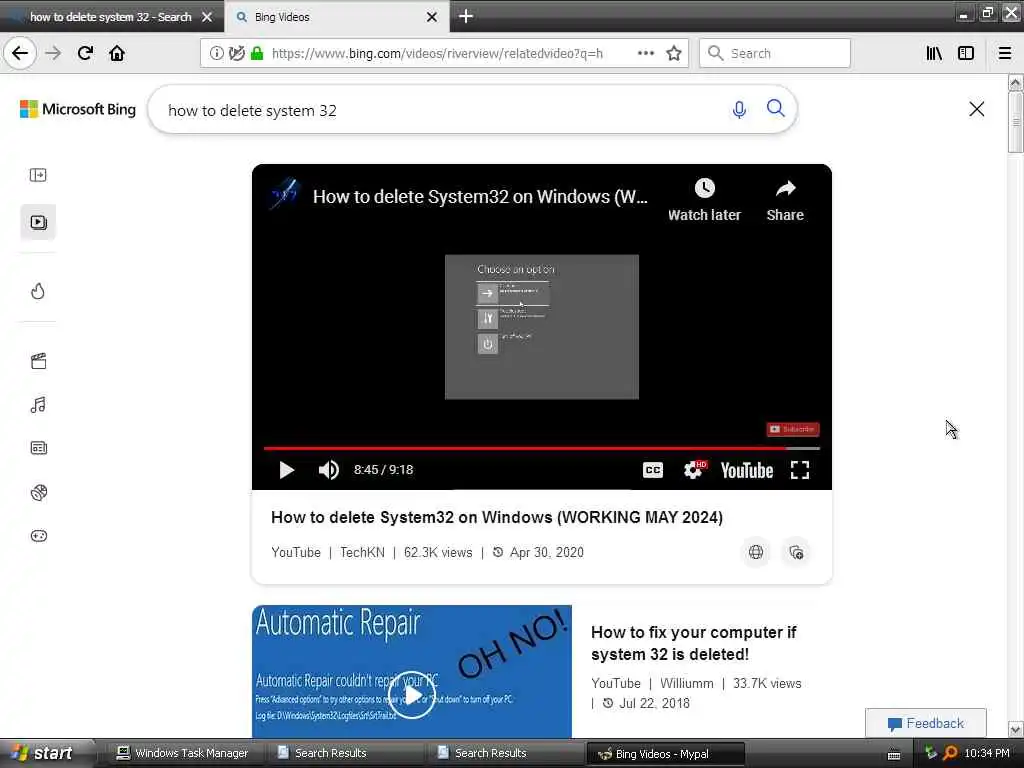The width and height of the screenshot is (1024, 768).
Task: Play the YouTube video
Action: [286, 470]
